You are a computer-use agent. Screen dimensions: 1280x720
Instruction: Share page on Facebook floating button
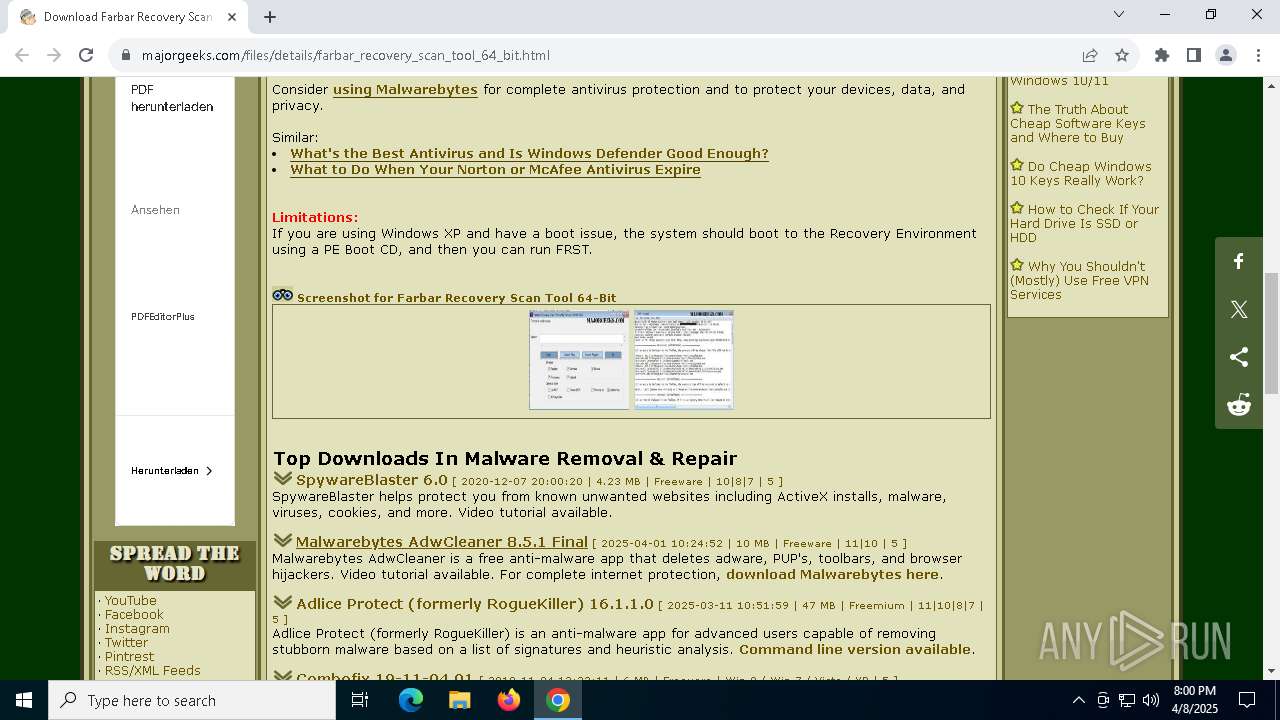pyautogui.click(x=1239, y=261)
